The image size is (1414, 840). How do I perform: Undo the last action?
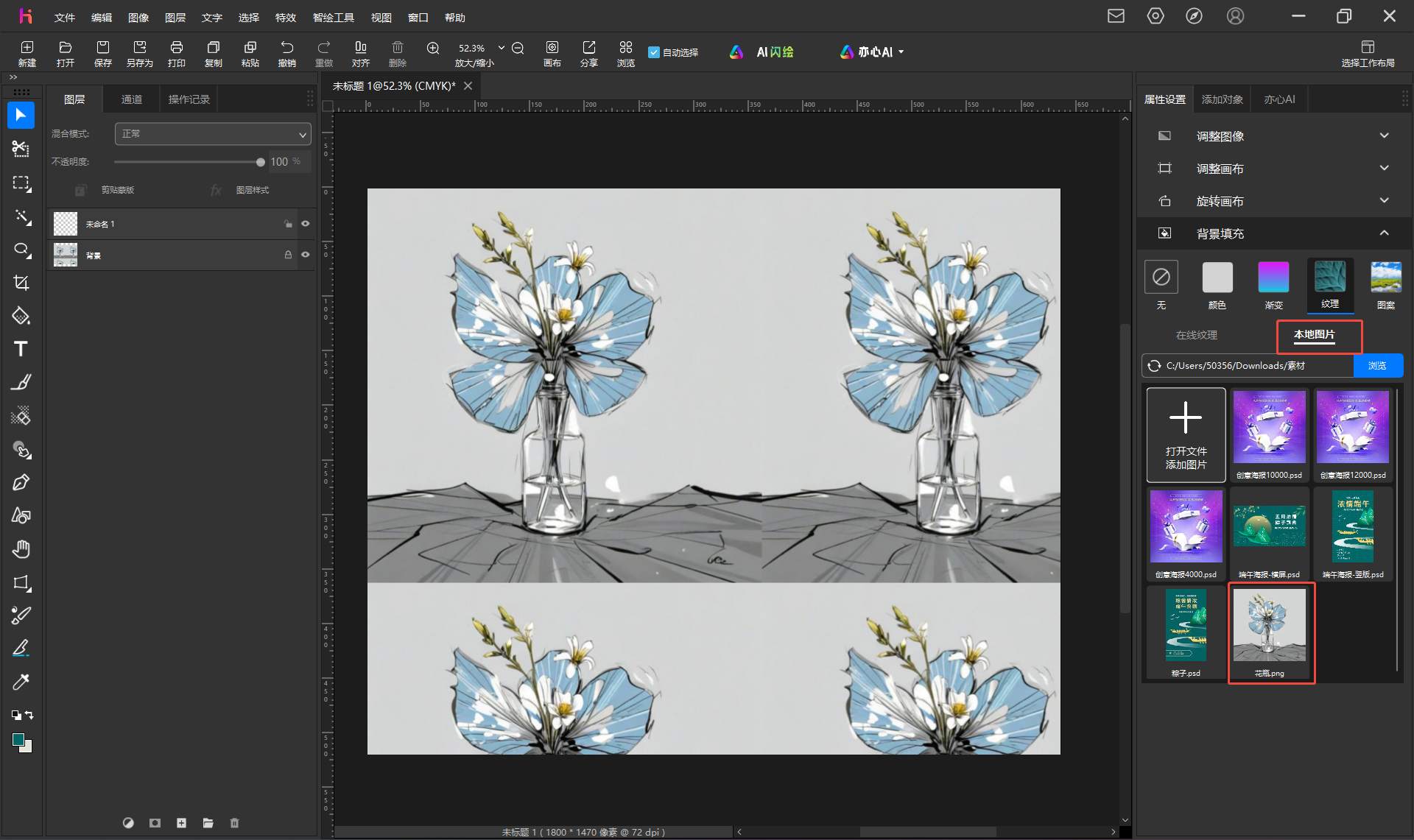(x=287, y=54)
